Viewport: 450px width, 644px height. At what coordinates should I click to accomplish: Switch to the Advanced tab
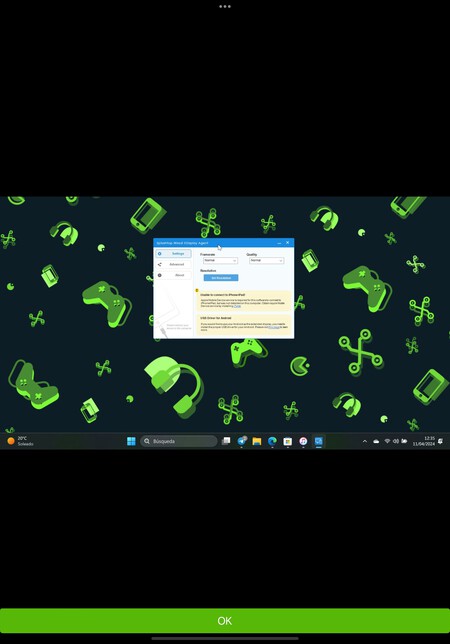173,264
